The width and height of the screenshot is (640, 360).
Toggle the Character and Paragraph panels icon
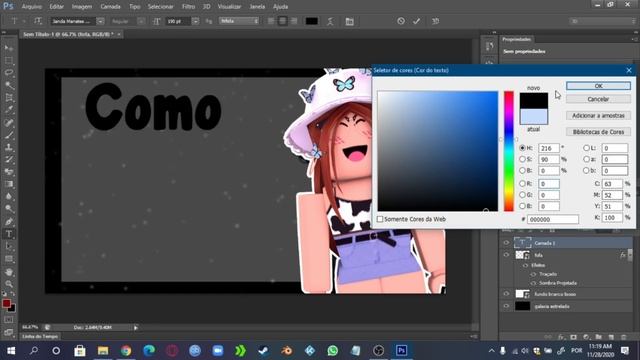point(349,21)
